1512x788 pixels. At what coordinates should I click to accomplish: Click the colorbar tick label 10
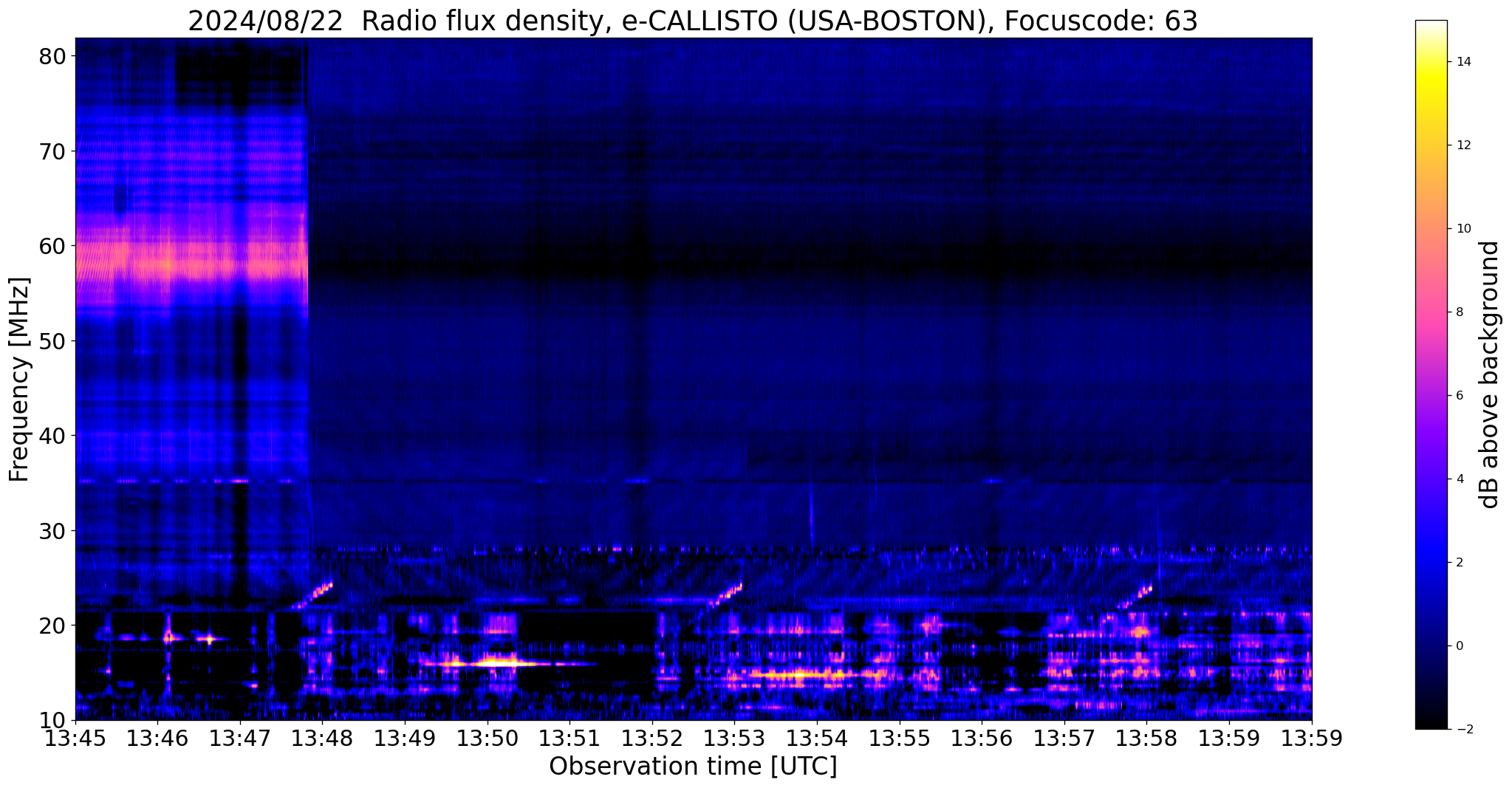coord(1463,229)
